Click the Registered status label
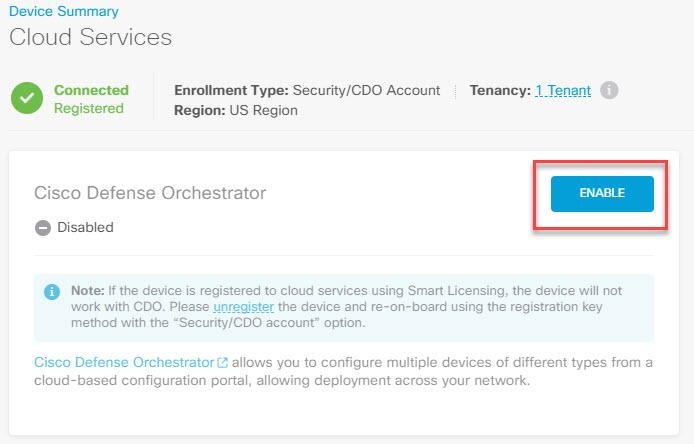Image resolution: width=694 pixels, height=444 pixels. 91,109
